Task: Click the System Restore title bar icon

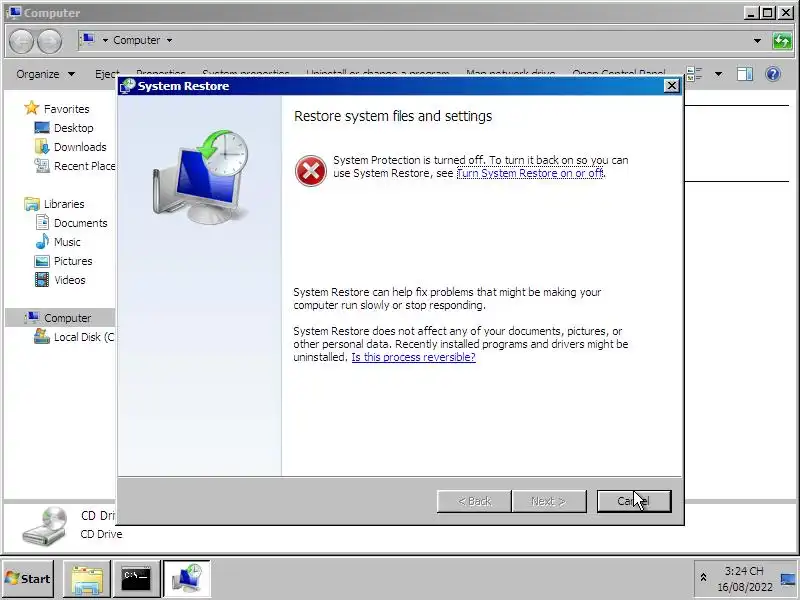Action: (127, 86)
